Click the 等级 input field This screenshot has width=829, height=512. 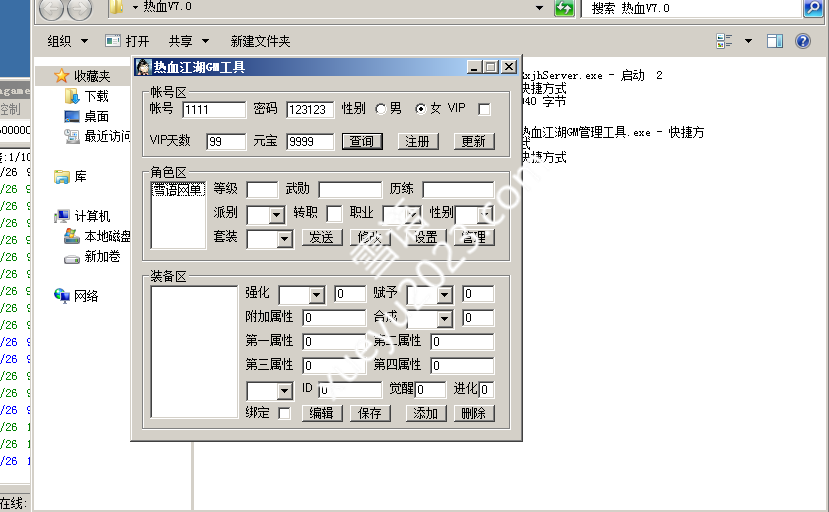tap(262, 189)
